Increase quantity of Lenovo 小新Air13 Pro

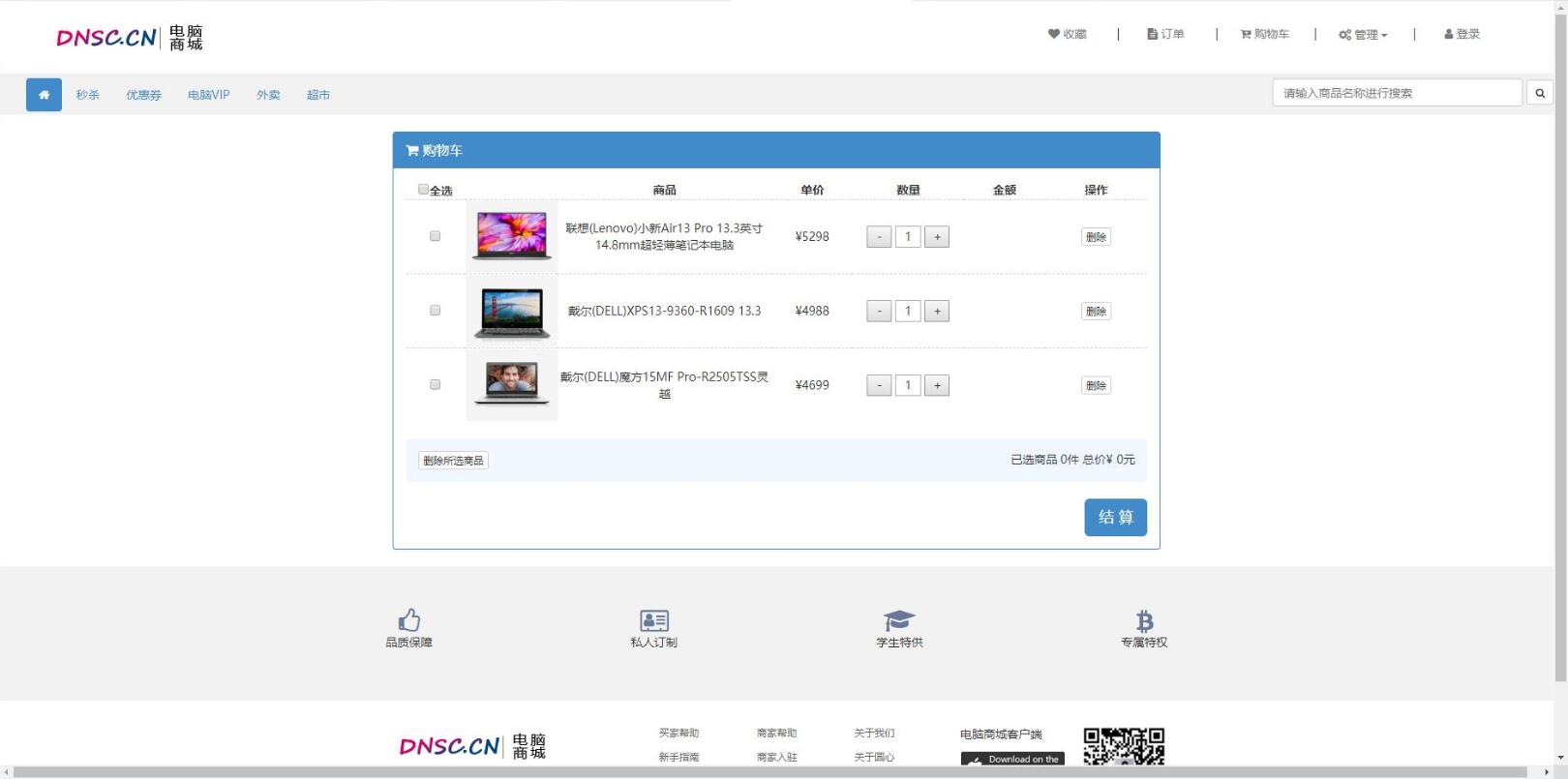click(937, 237)
